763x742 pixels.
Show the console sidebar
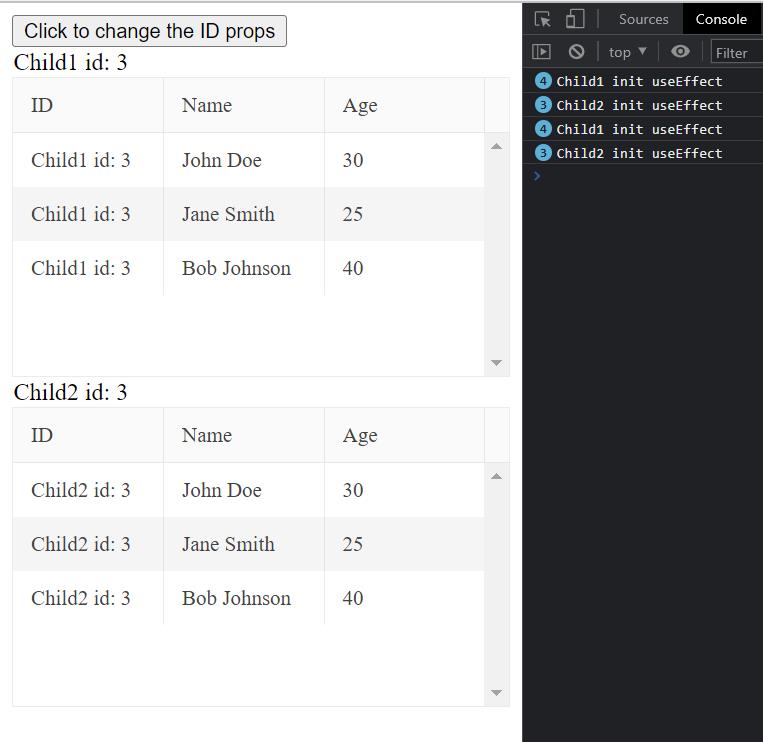point(542,52)
